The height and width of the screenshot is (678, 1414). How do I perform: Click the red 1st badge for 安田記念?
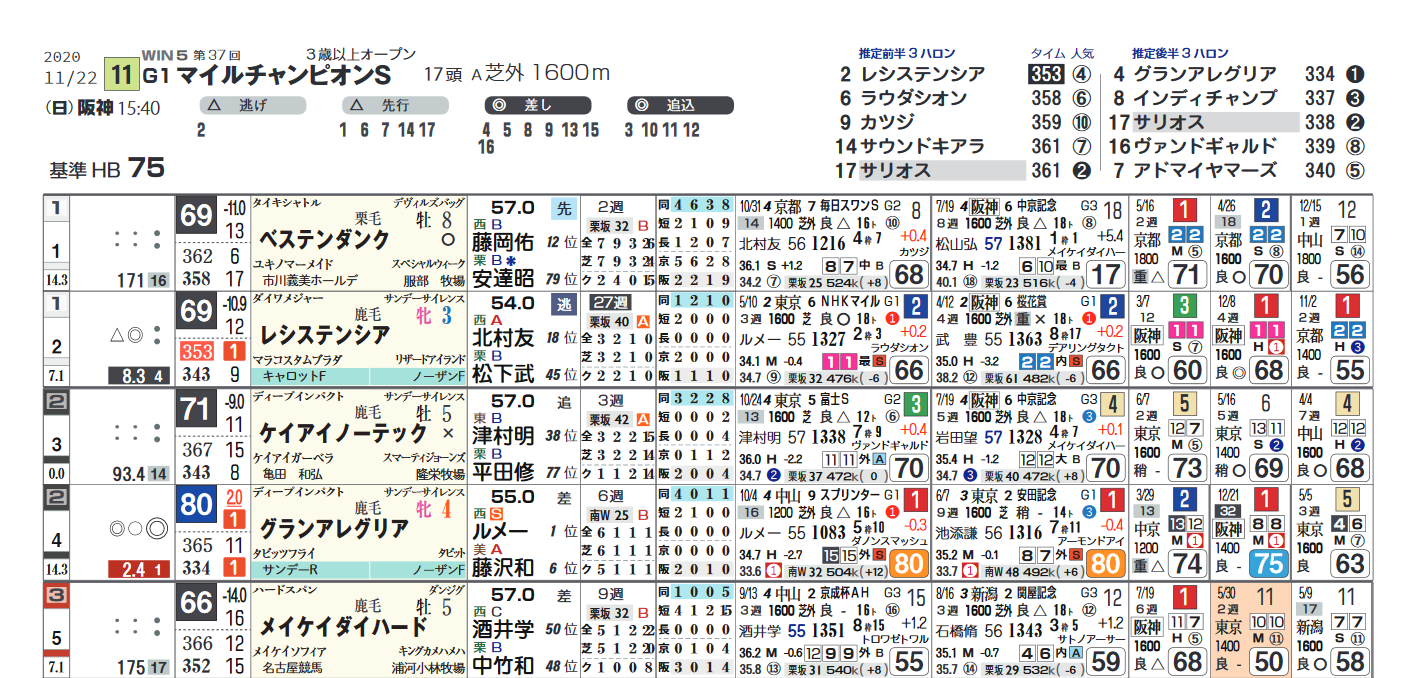pyautogui.click(x=1114, y=501)
